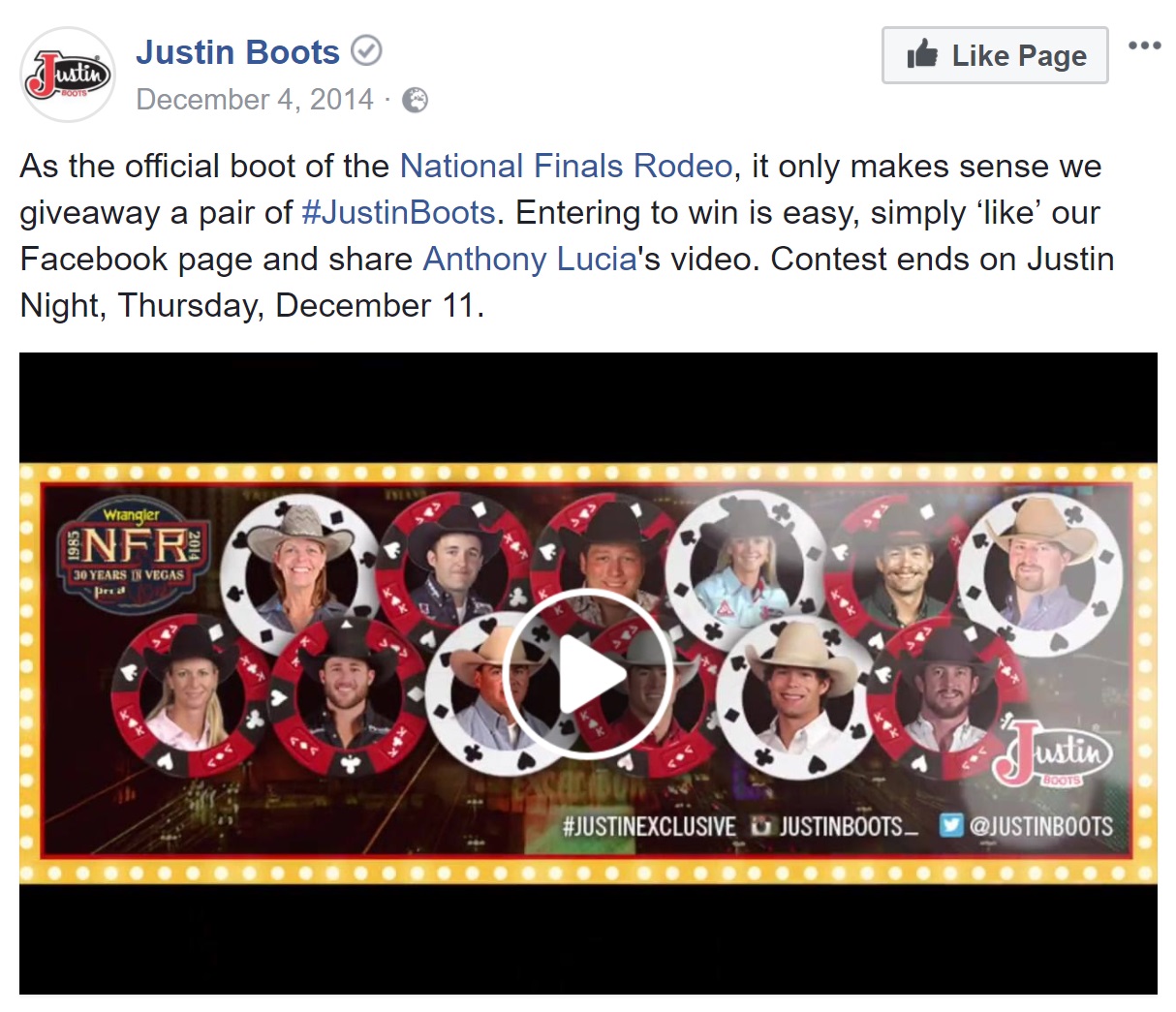Click the thumbs-up icon on Like Page
Viewport: 1176px width, 1012px height.
pos(922,54)
